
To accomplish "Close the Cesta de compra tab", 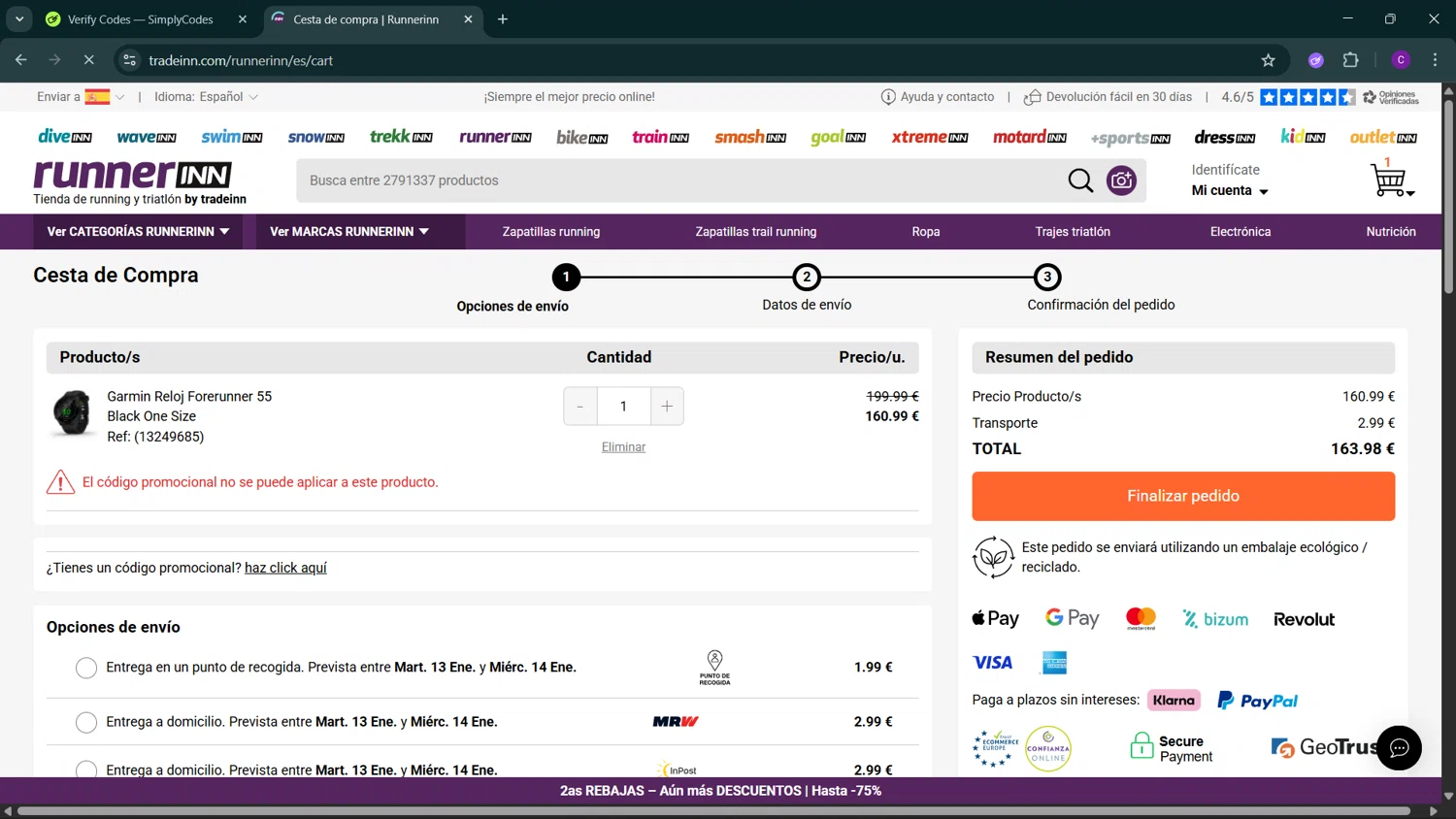I will click(x=468, y=19).
